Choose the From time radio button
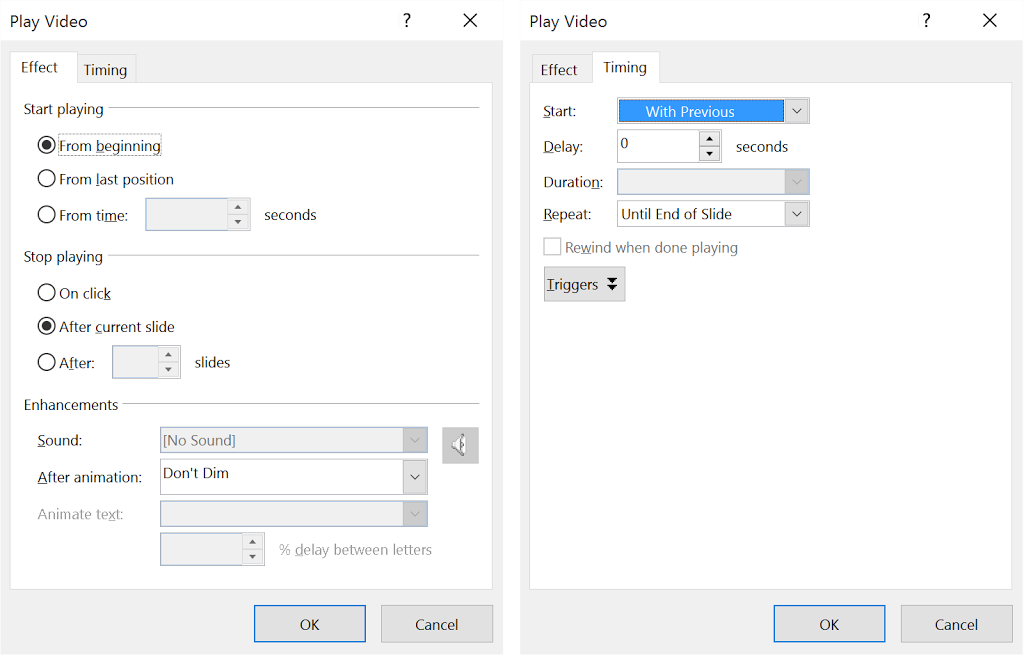The height and width of the screenshot is (655, 1024). click(46, 214)
